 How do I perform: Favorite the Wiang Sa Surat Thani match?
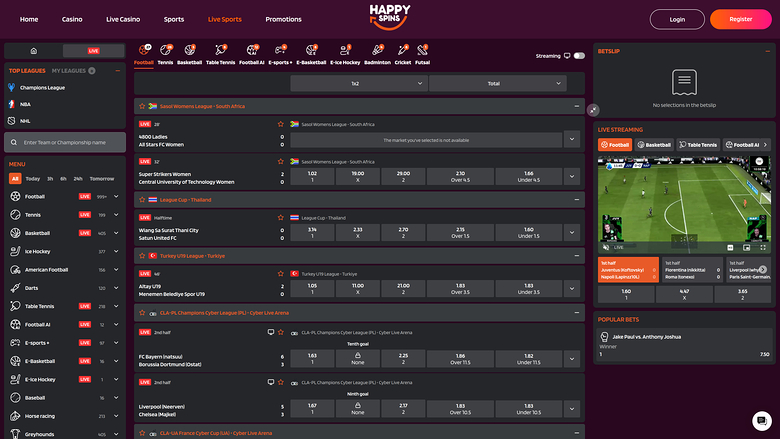point(281,217)
